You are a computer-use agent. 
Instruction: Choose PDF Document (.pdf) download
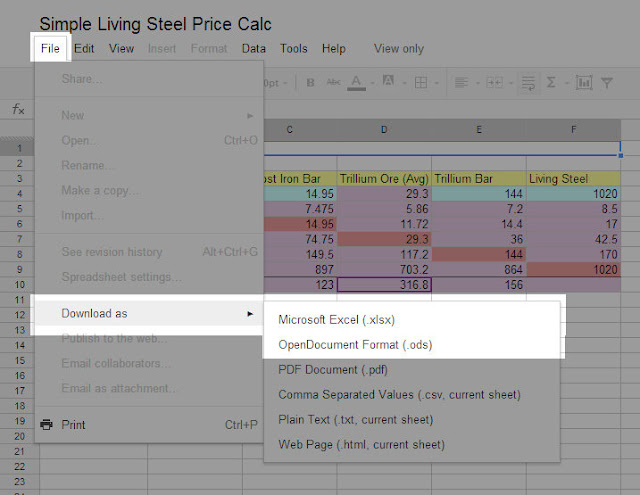pyautogui.click(x=333, y=370)
